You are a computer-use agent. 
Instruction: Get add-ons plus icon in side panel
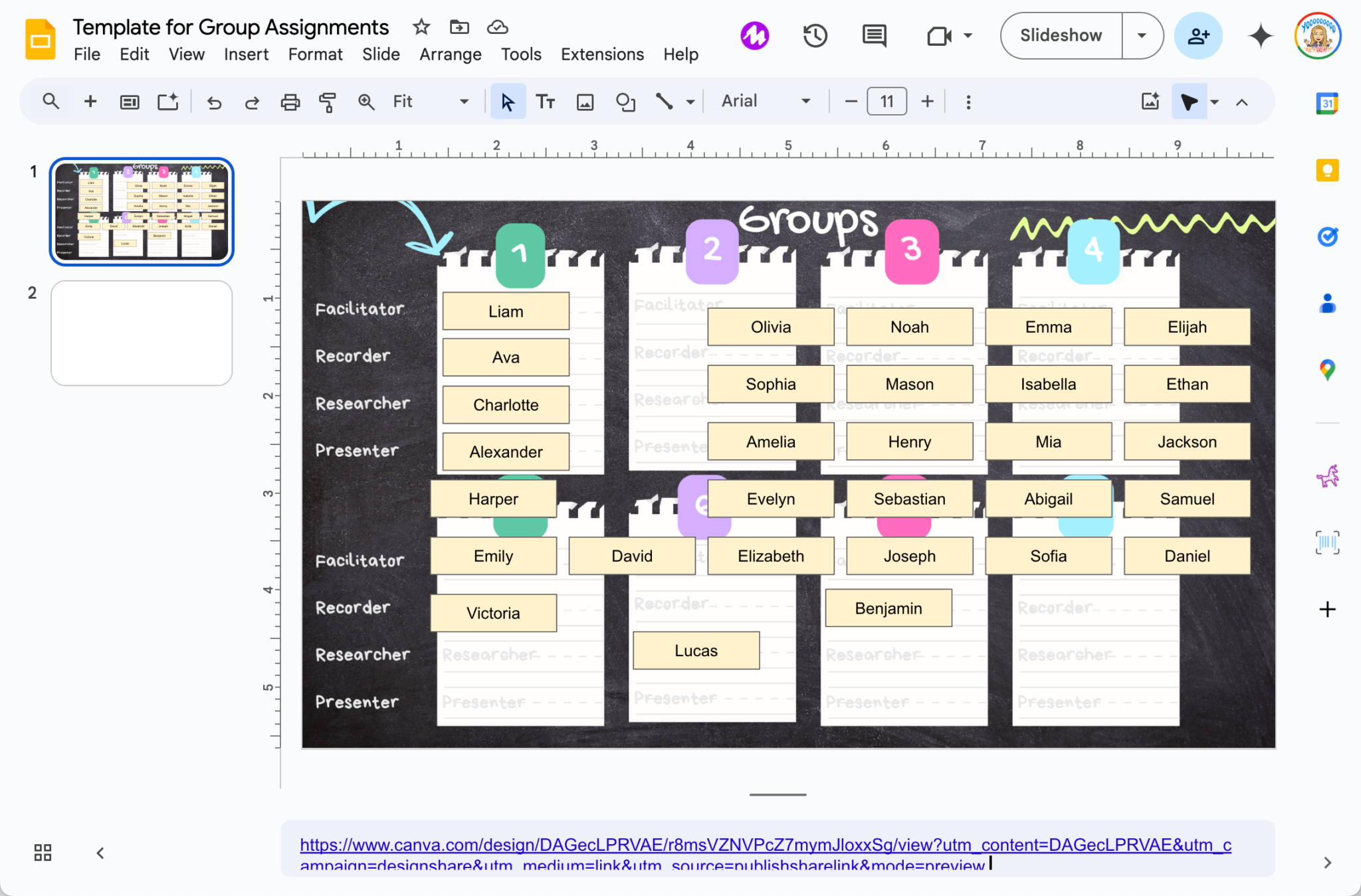tap(1327, 609)
